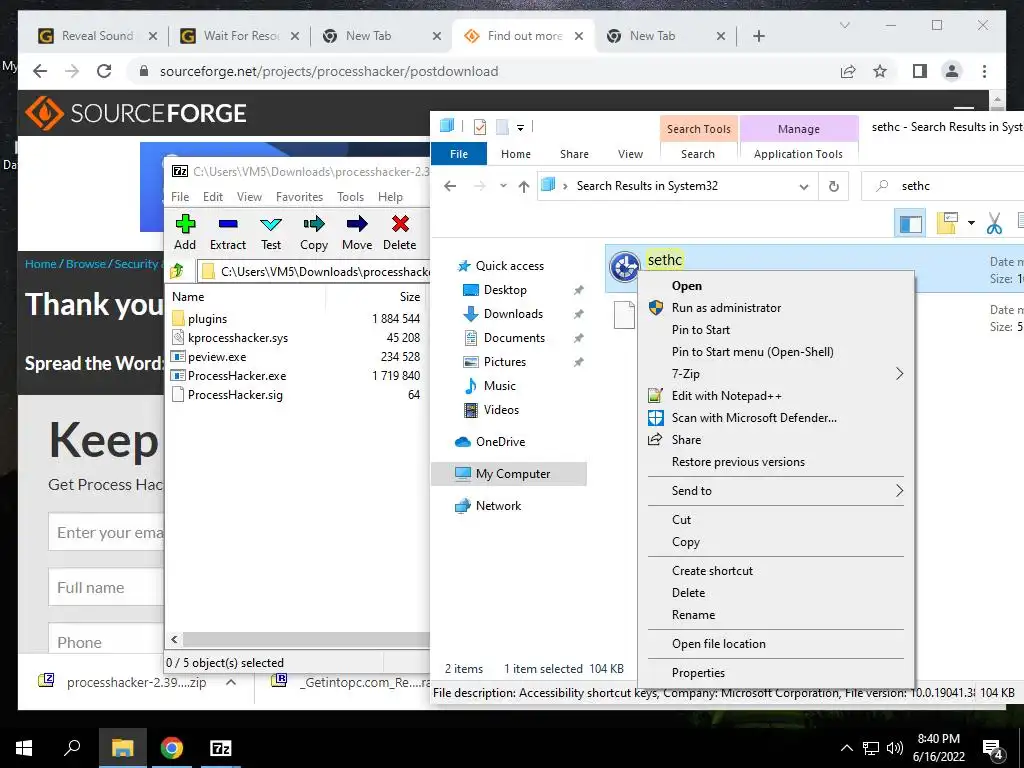
Task: Click the Chrome taskbar icon
Action: 172,748
